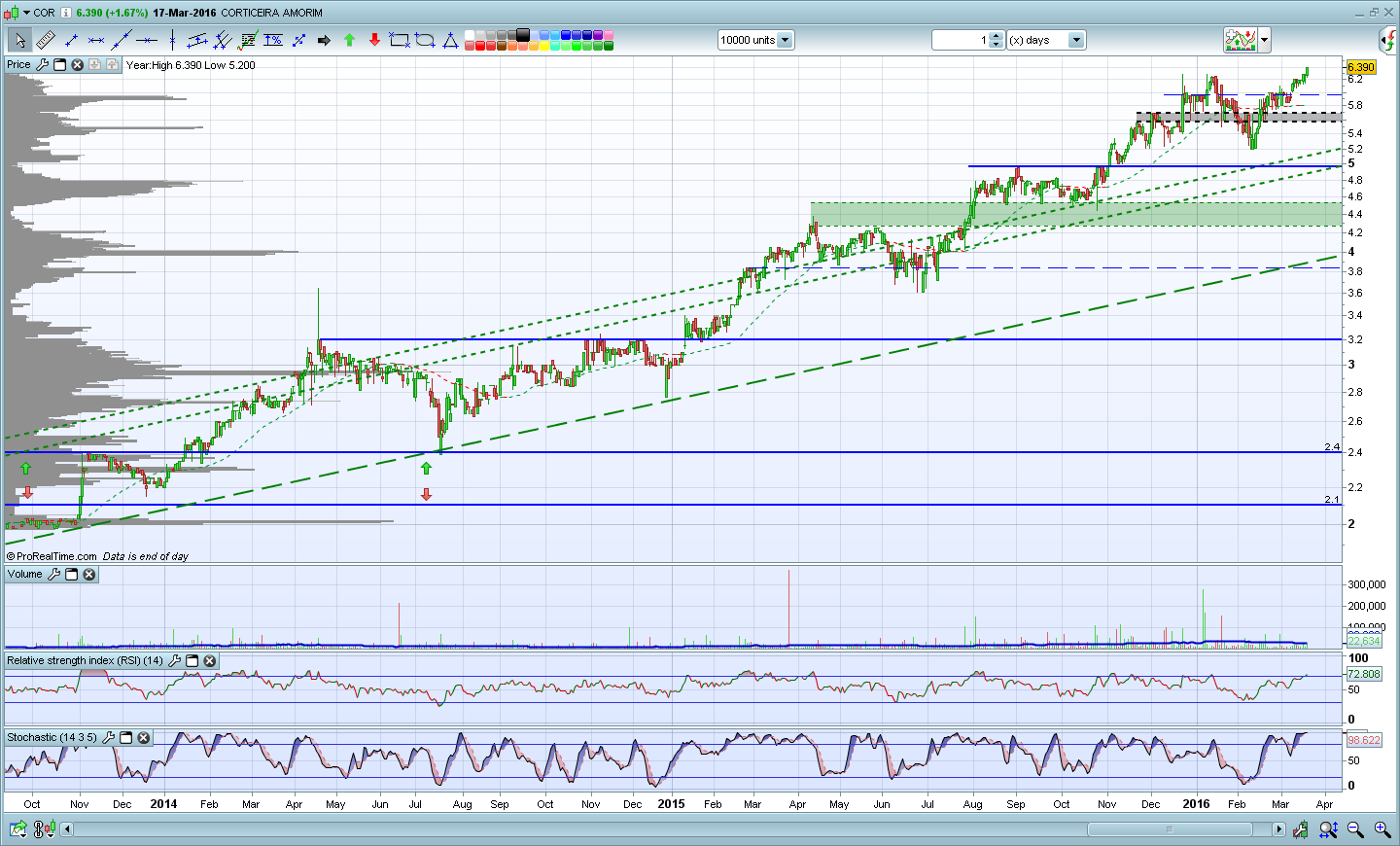Close the Price panel
Image resolution: width=1400 pixels, height=846 pixels.
point(77,65)
